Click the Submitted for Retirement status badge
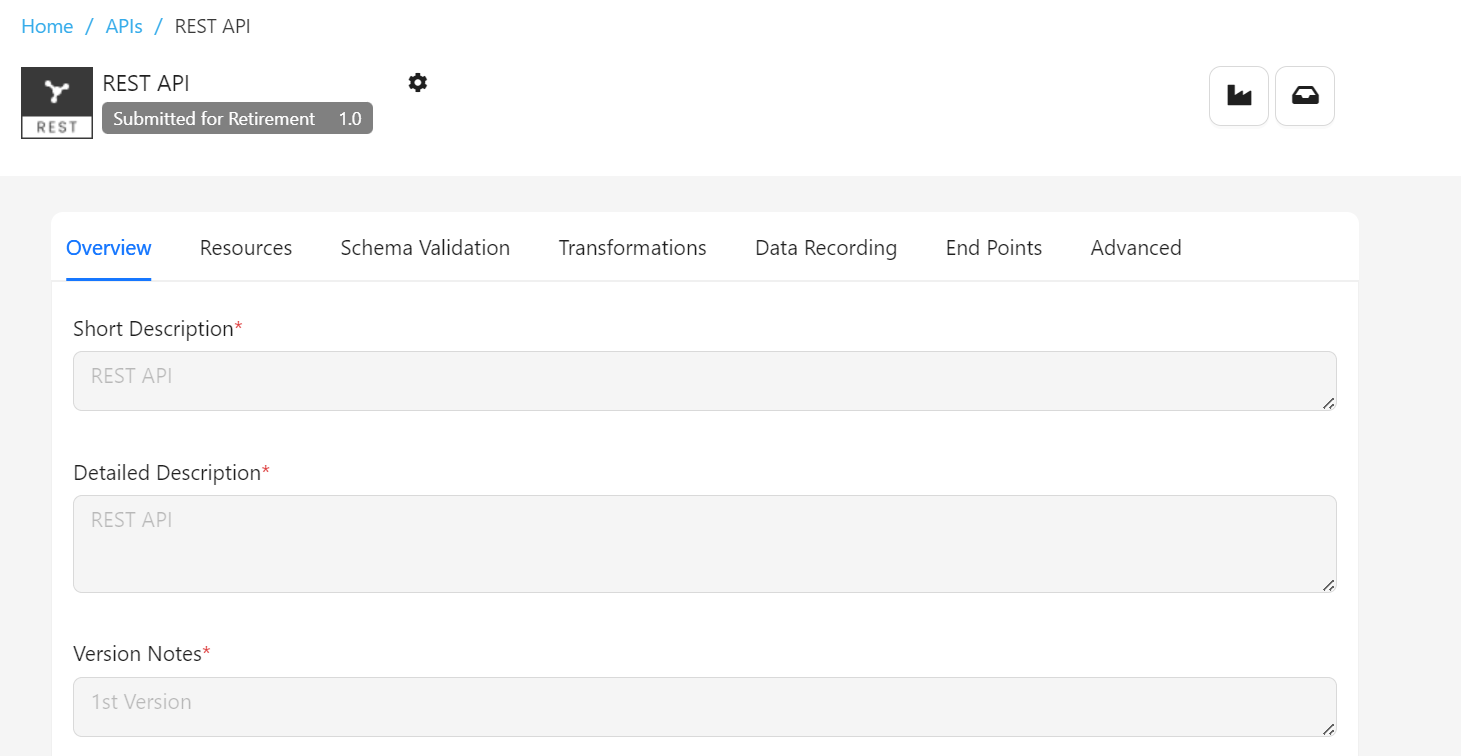This screenshot has height=756, width=1461. [x=237, y=118]
